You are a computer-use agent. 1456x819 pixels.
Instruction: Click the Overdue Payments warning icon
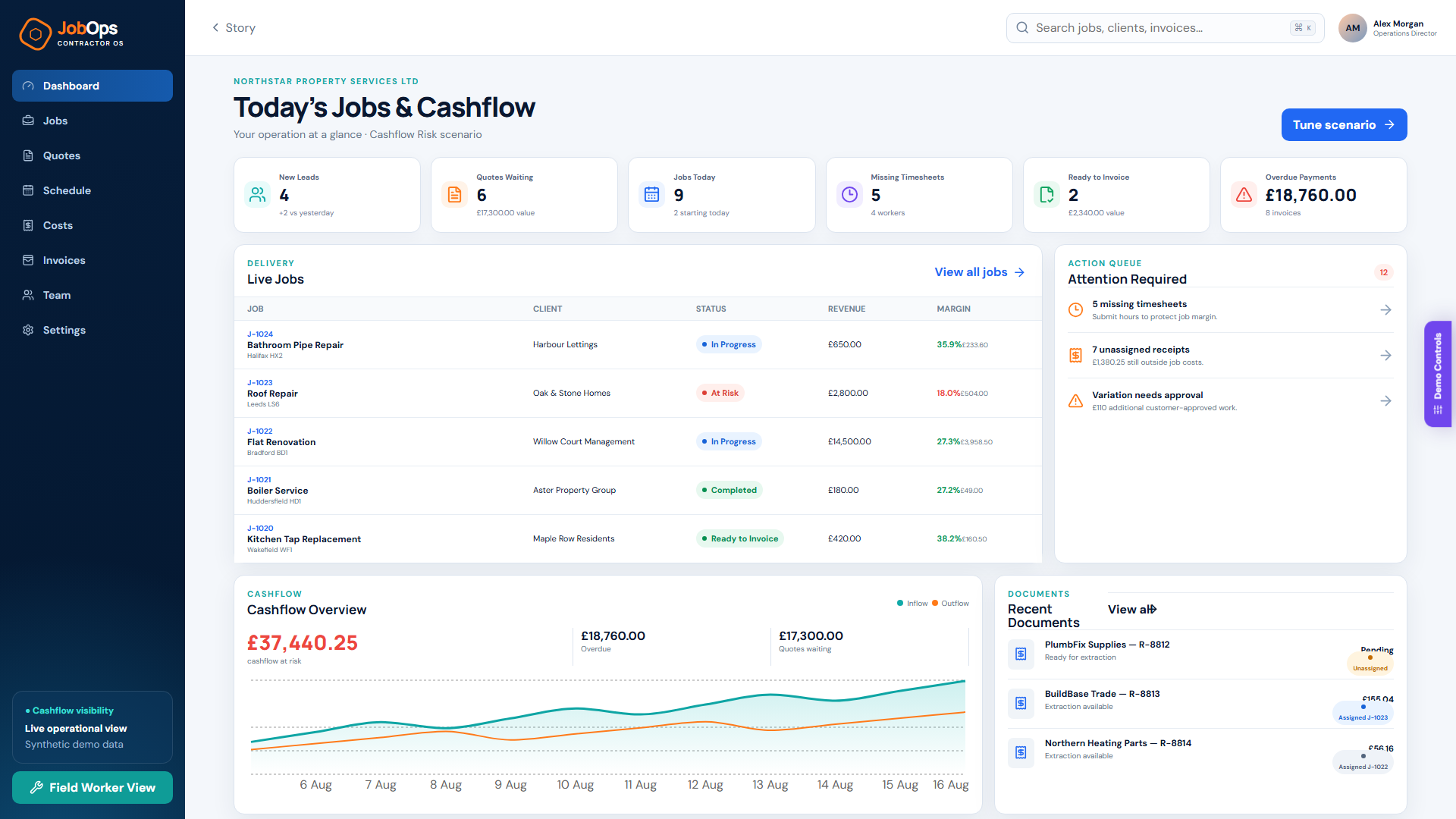click(1244, 195)
